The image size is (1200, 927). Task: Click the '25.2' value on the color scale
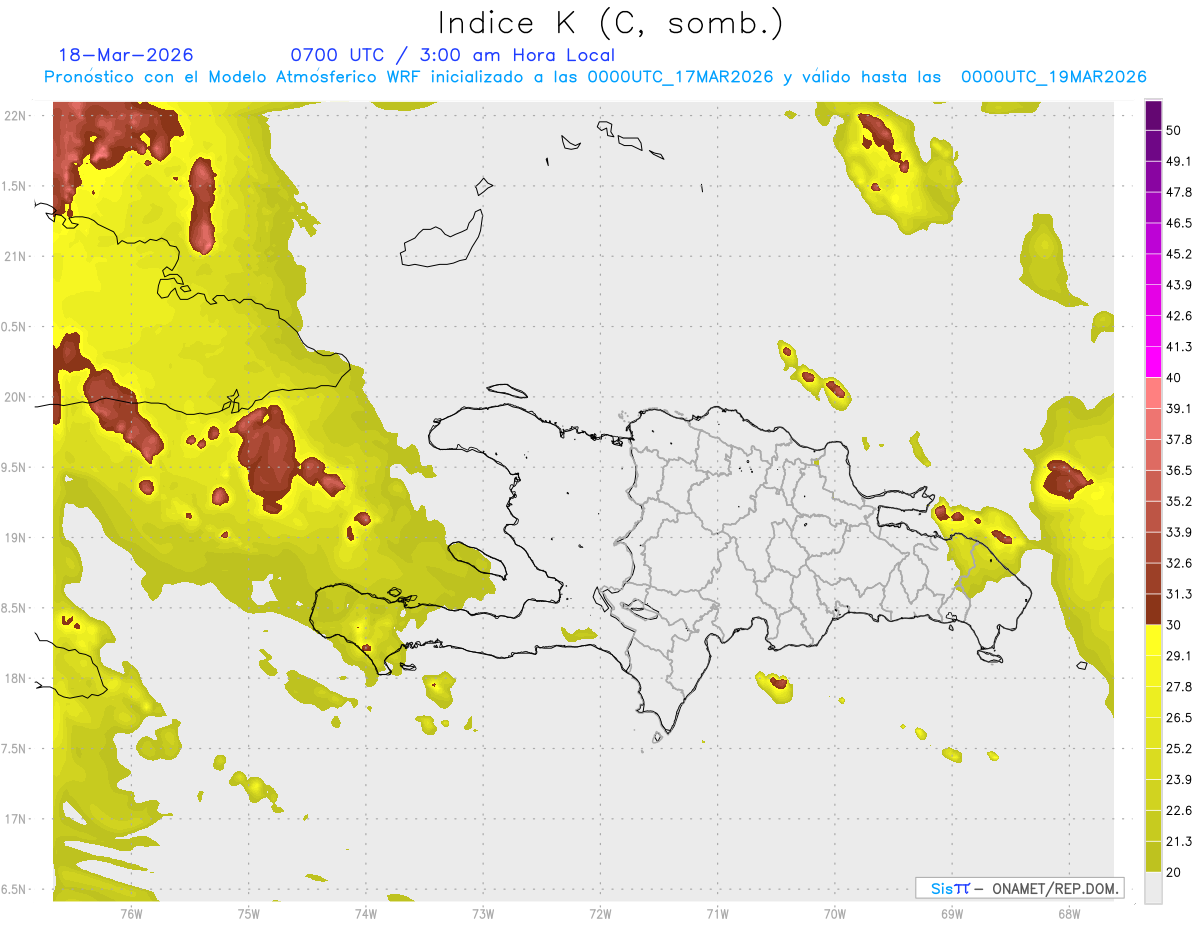coord(1179,749)
